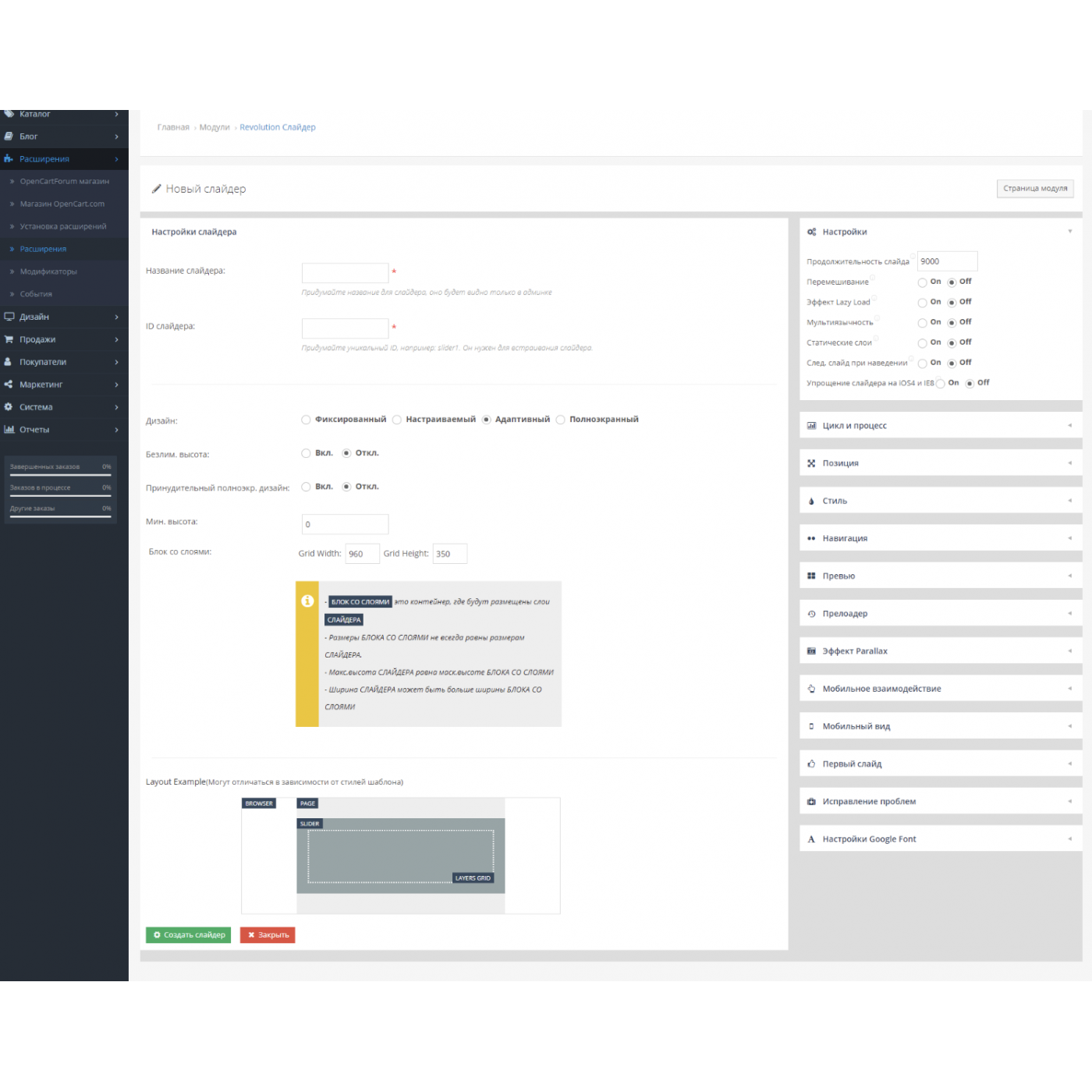Select the Полноэкранный design radio button
This screenshot has width=1092, height=1092.
[560, 420]
